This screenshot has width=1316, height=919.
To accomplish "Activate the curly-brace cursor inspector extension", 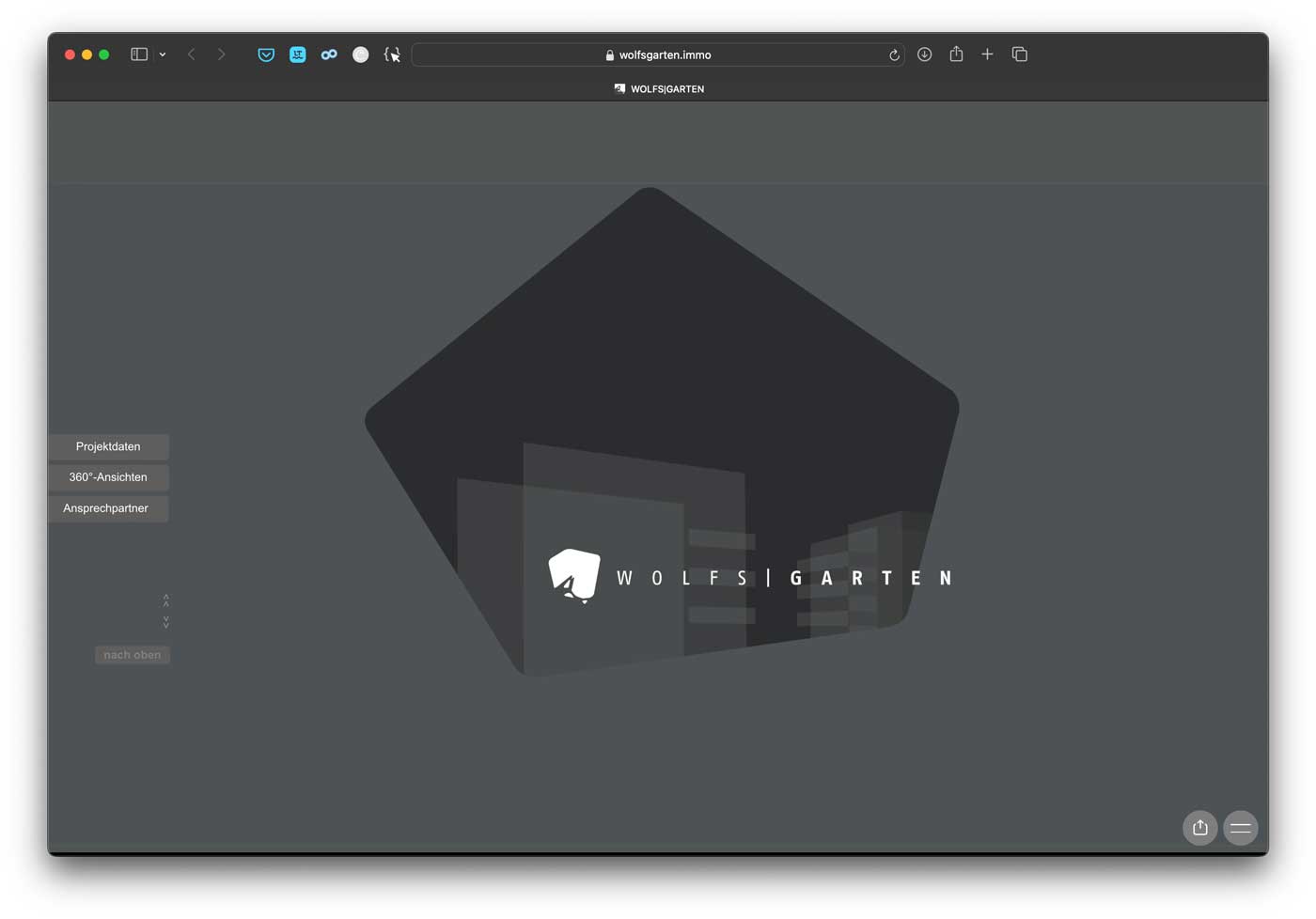I will coord(392,55).
